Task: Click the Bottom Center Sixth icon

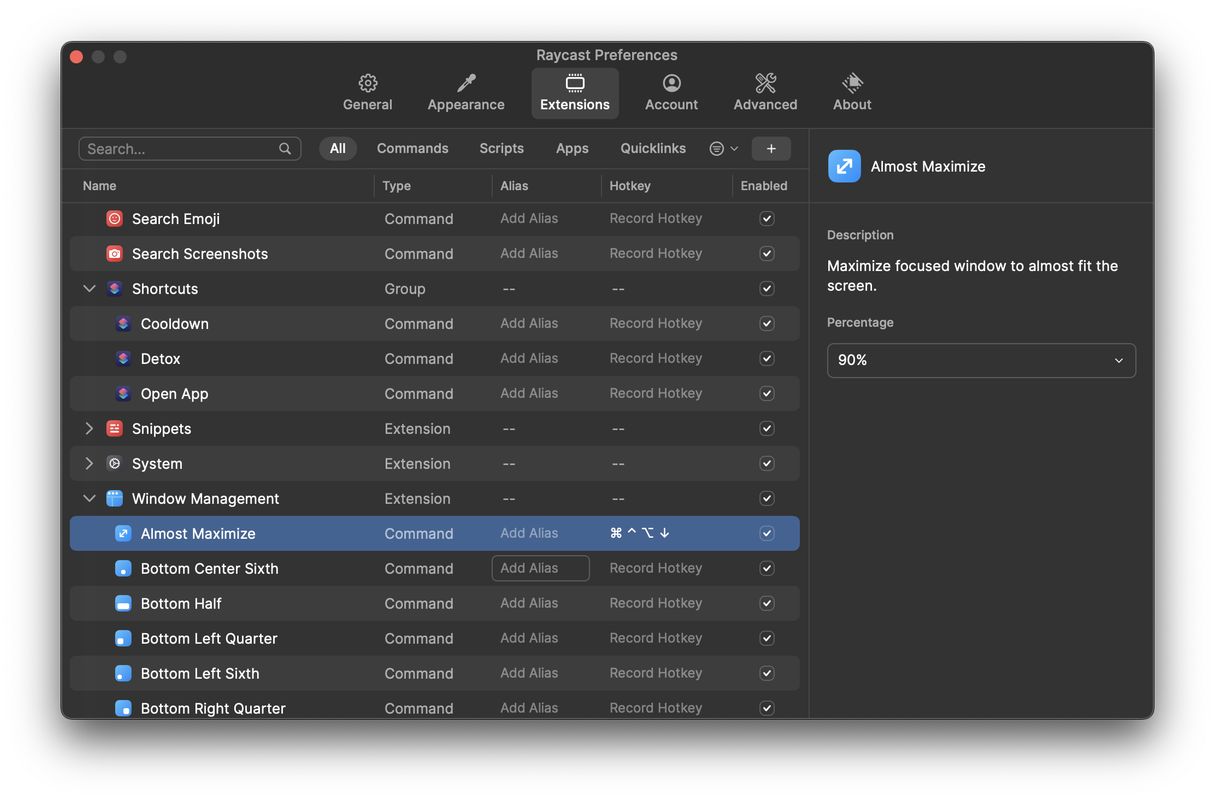Action: (123, 568)
